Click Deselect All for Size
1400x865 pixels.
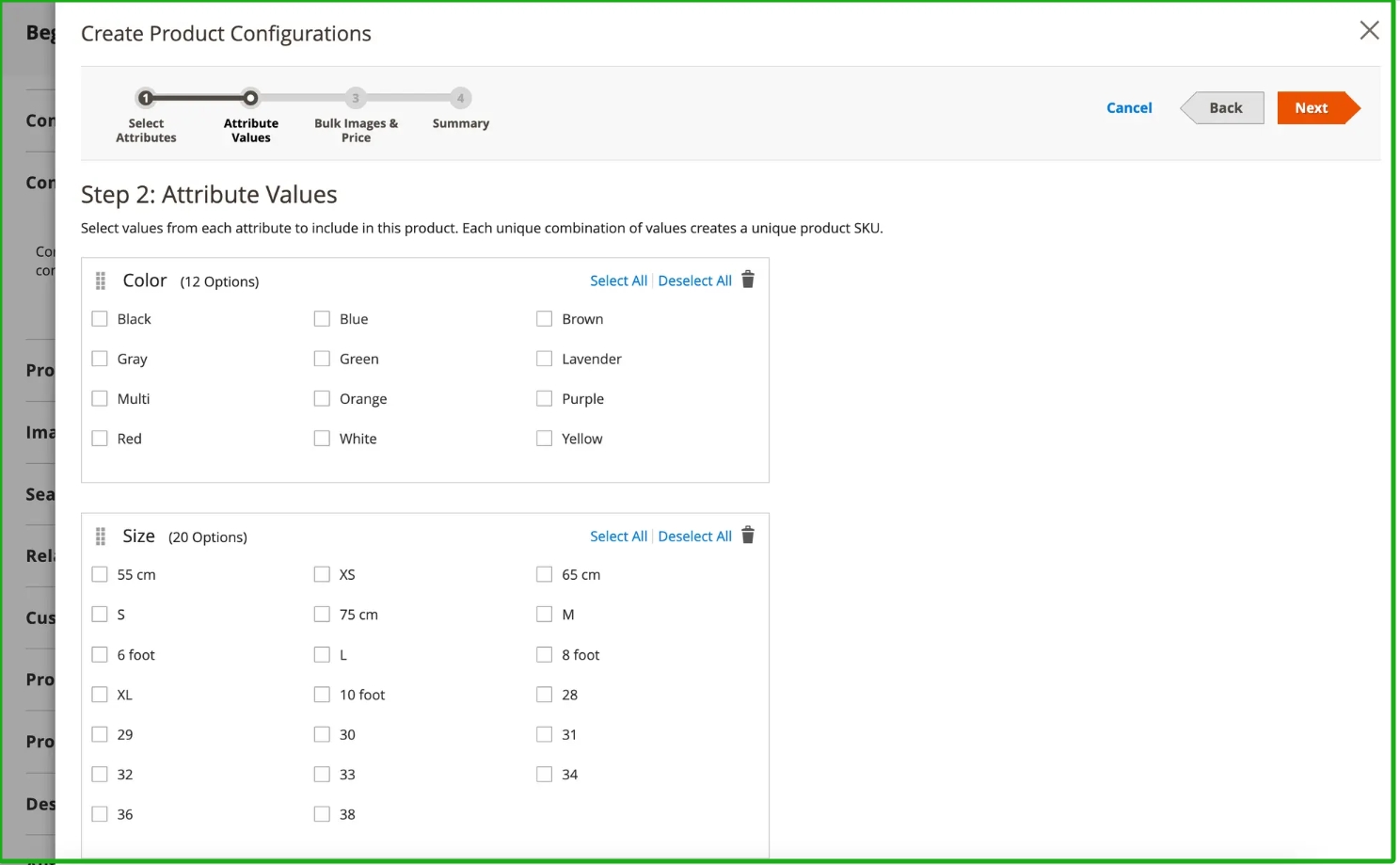coord(694,537)
